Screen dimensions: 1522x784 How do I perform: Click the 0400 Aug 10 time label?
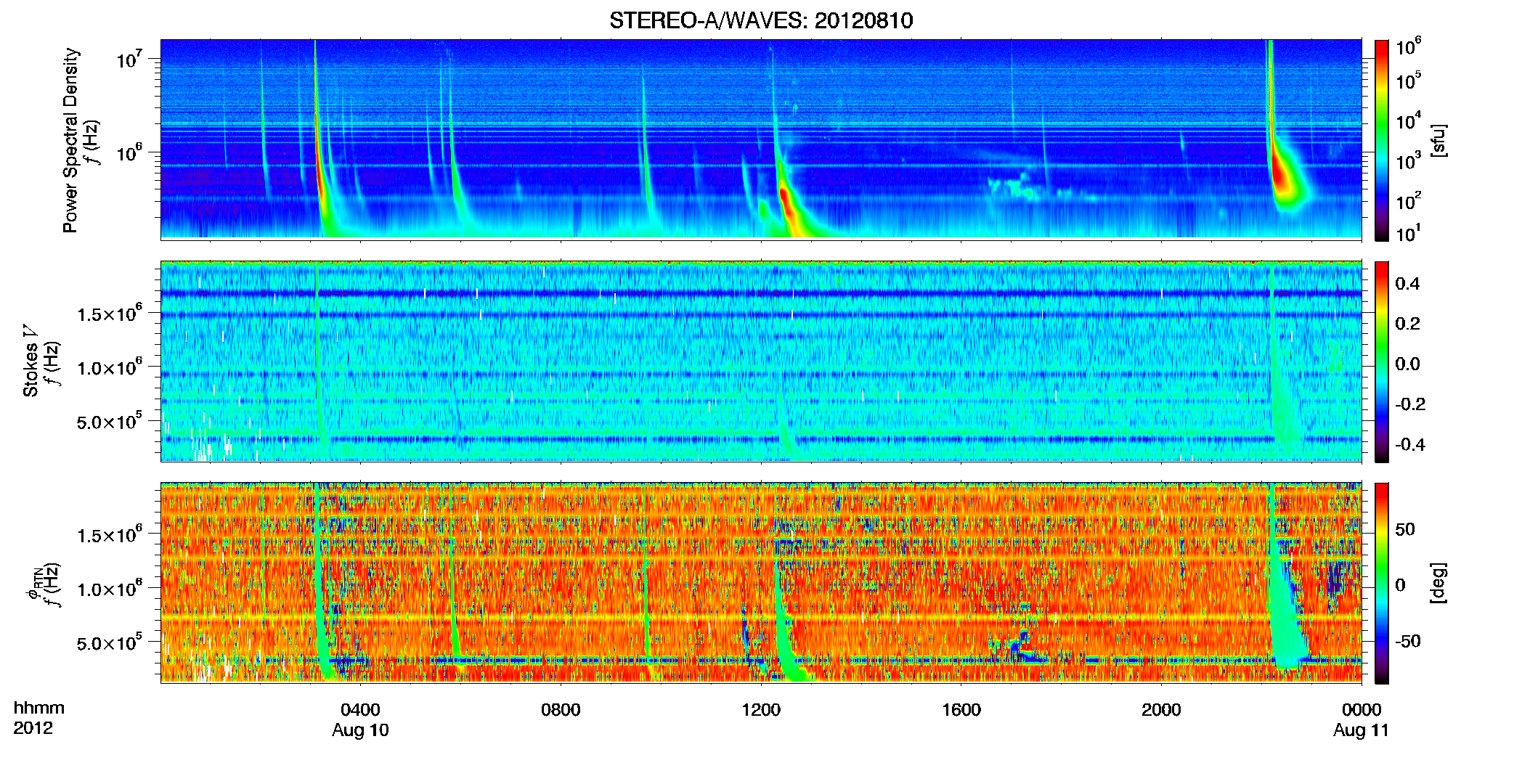360,720
